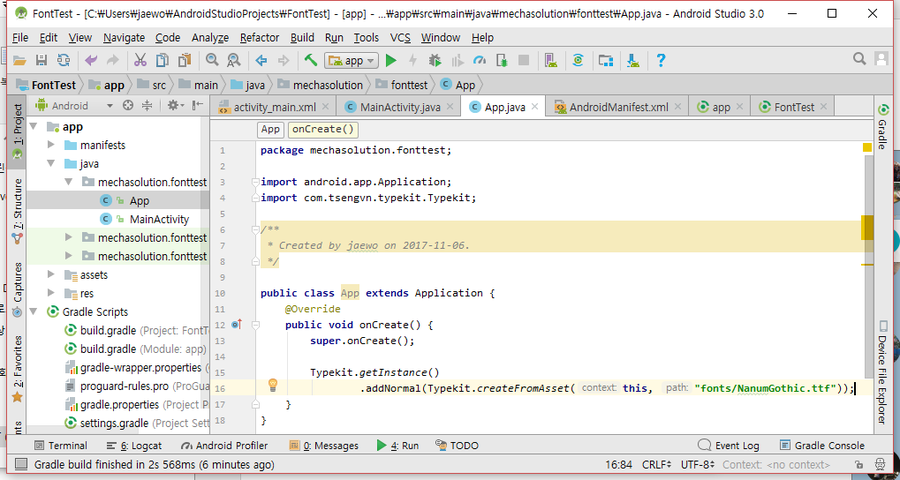Screen dimensions: 900x480
Task: Click the Apply Changes lightning icon
Action: (x=412, y=60)
